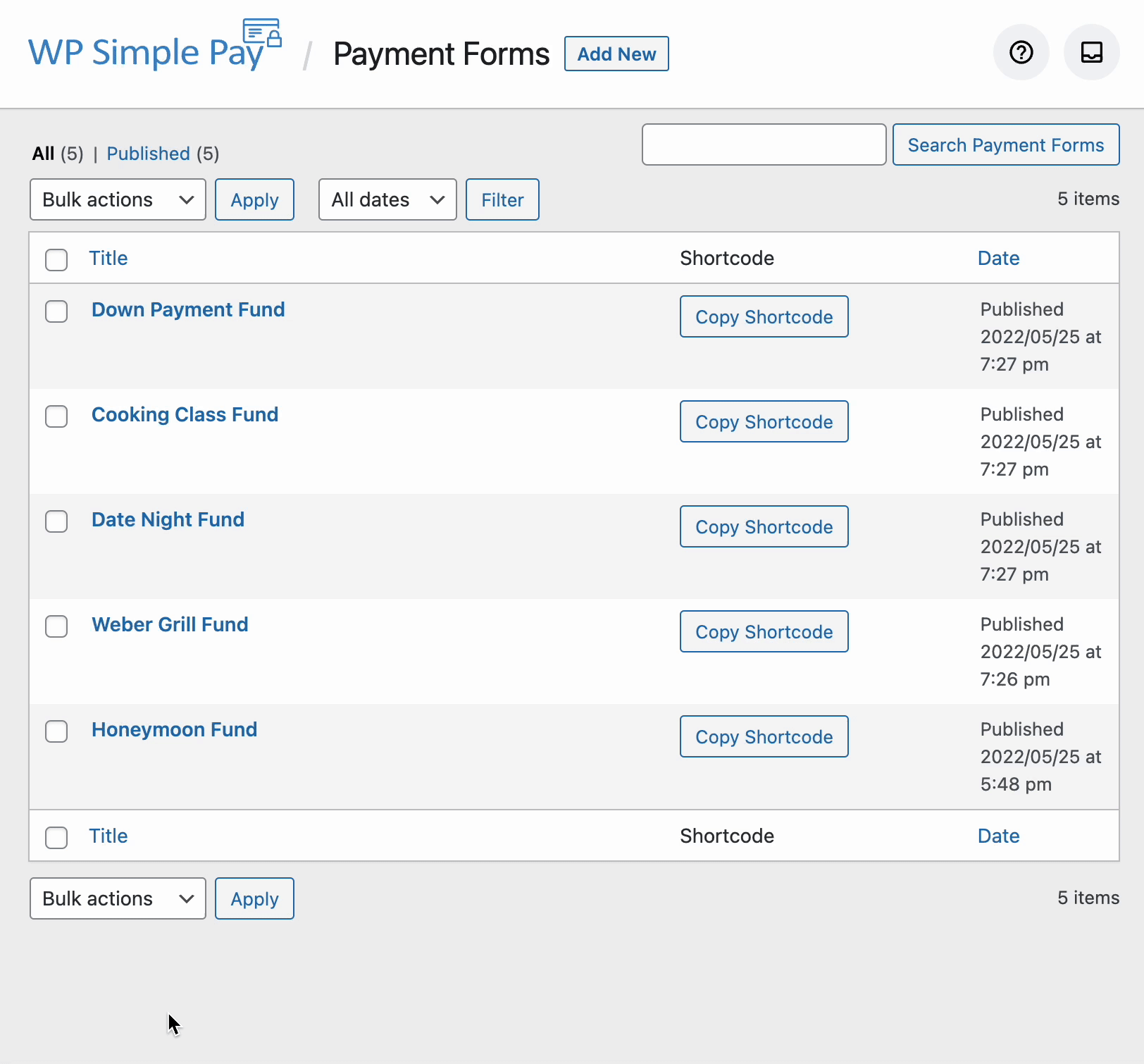This screenshot has width=1144, height=1064.
Task: Open the notifications inbox icon
Action: click(1091, 53)
